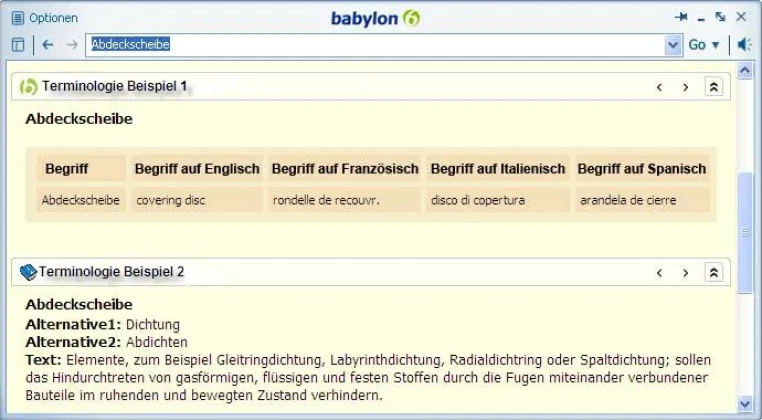Screen dimensions: 762x420
Task: Click the Begriff auf Italienisch header
Action: [498, 169]
